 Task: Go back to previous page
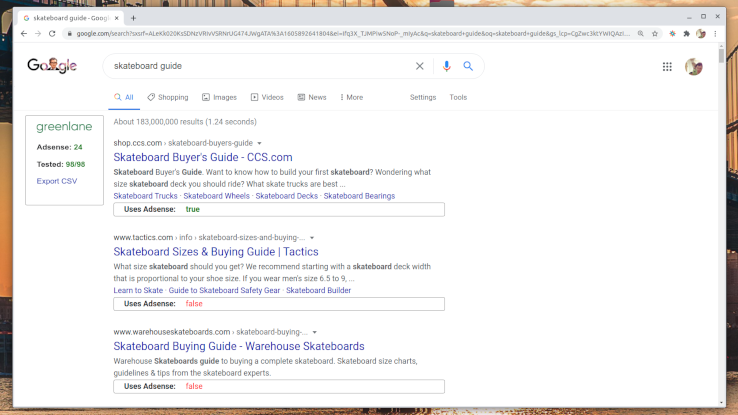24,33
